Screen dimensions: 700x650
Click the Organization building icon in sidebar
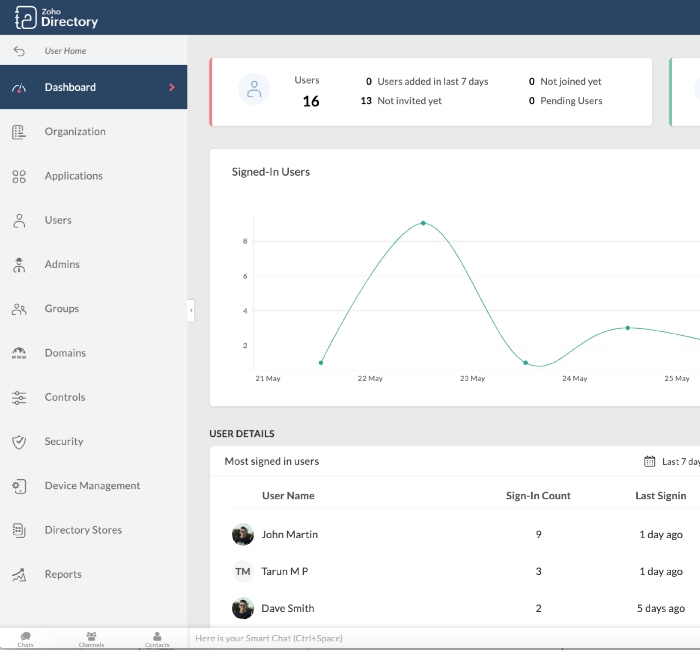pos(19,132)
